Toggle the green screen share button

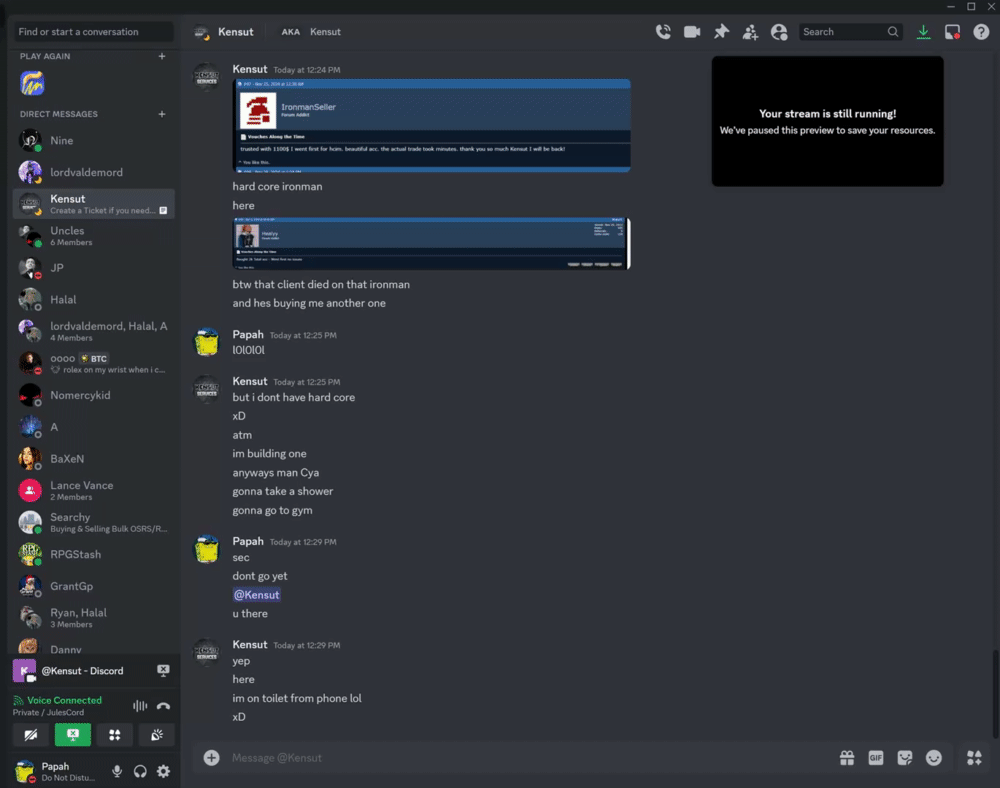[x=73, y=735]
